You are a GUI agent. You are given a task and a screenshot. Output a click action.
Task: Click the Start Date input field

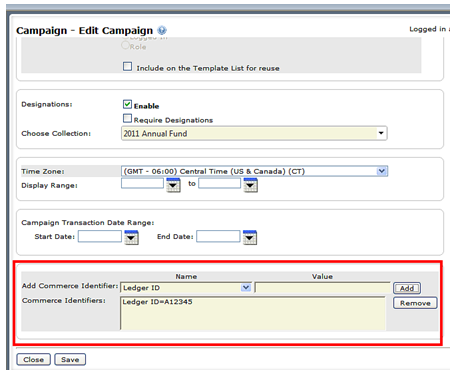click(100, 236)
